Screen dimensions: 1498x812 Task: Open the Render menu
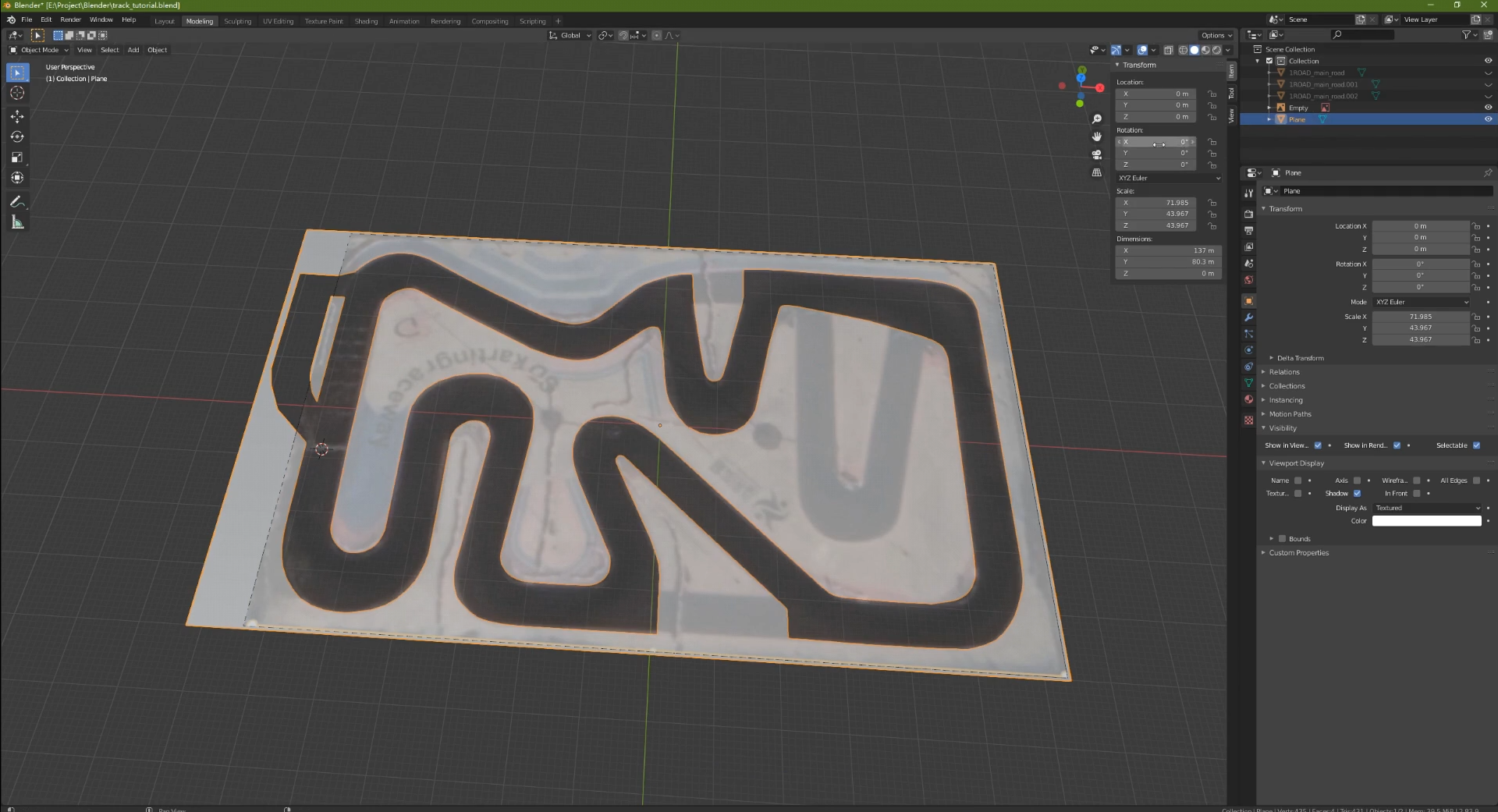point(70,20)
